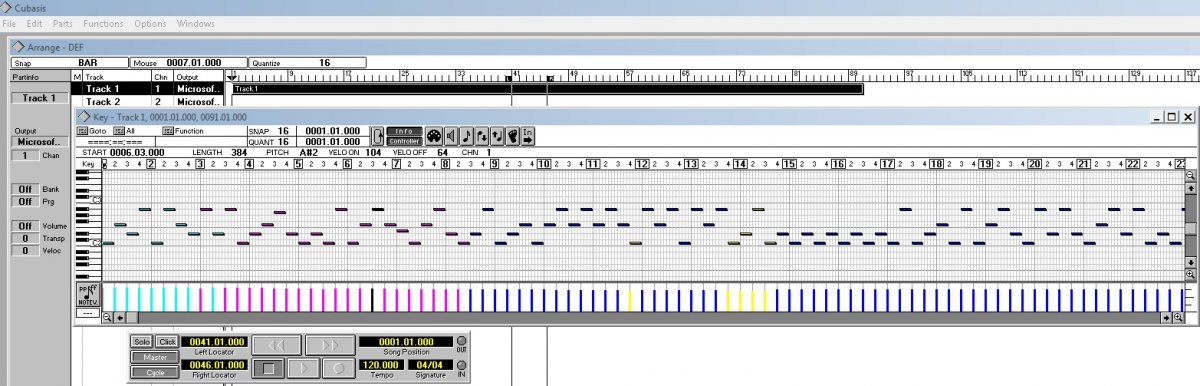Screen dimensions: 1200x386
Task: Click the MIDI In icon in Key toolbar
Action: tap(527, 135)
